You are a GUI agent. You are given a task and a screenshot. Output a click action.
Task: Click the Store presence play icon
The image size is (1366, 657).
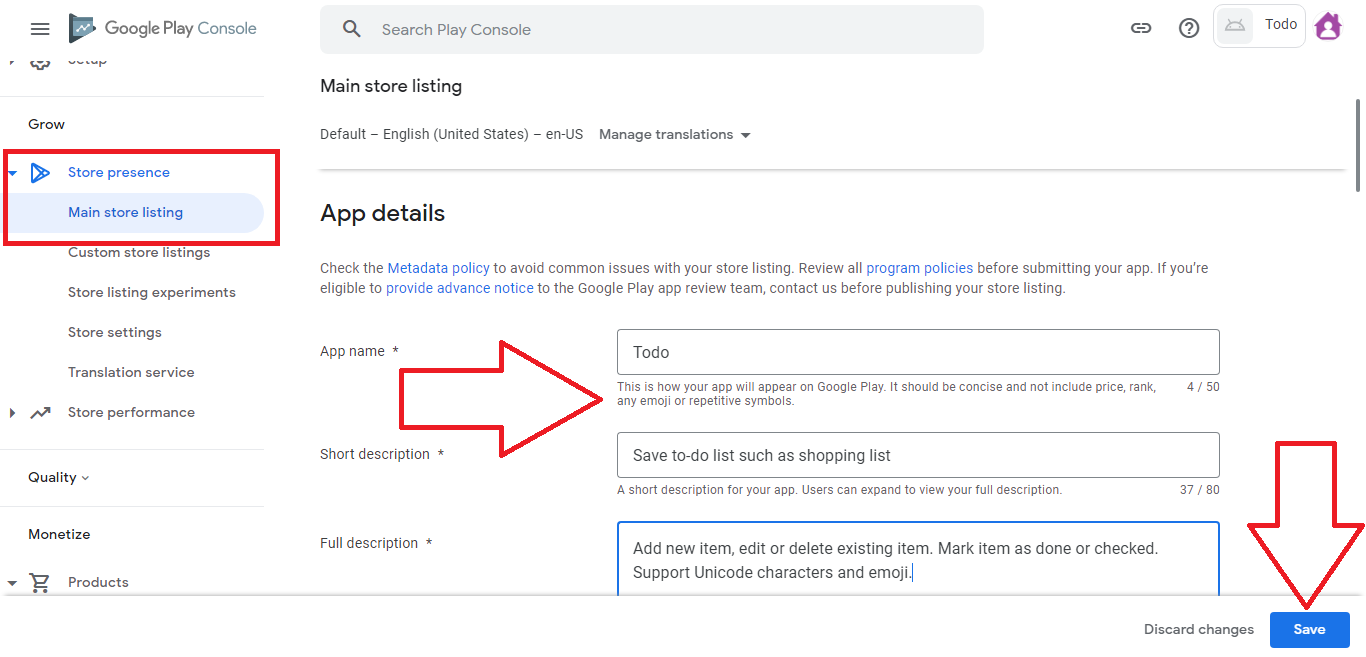tap(40, 173)
